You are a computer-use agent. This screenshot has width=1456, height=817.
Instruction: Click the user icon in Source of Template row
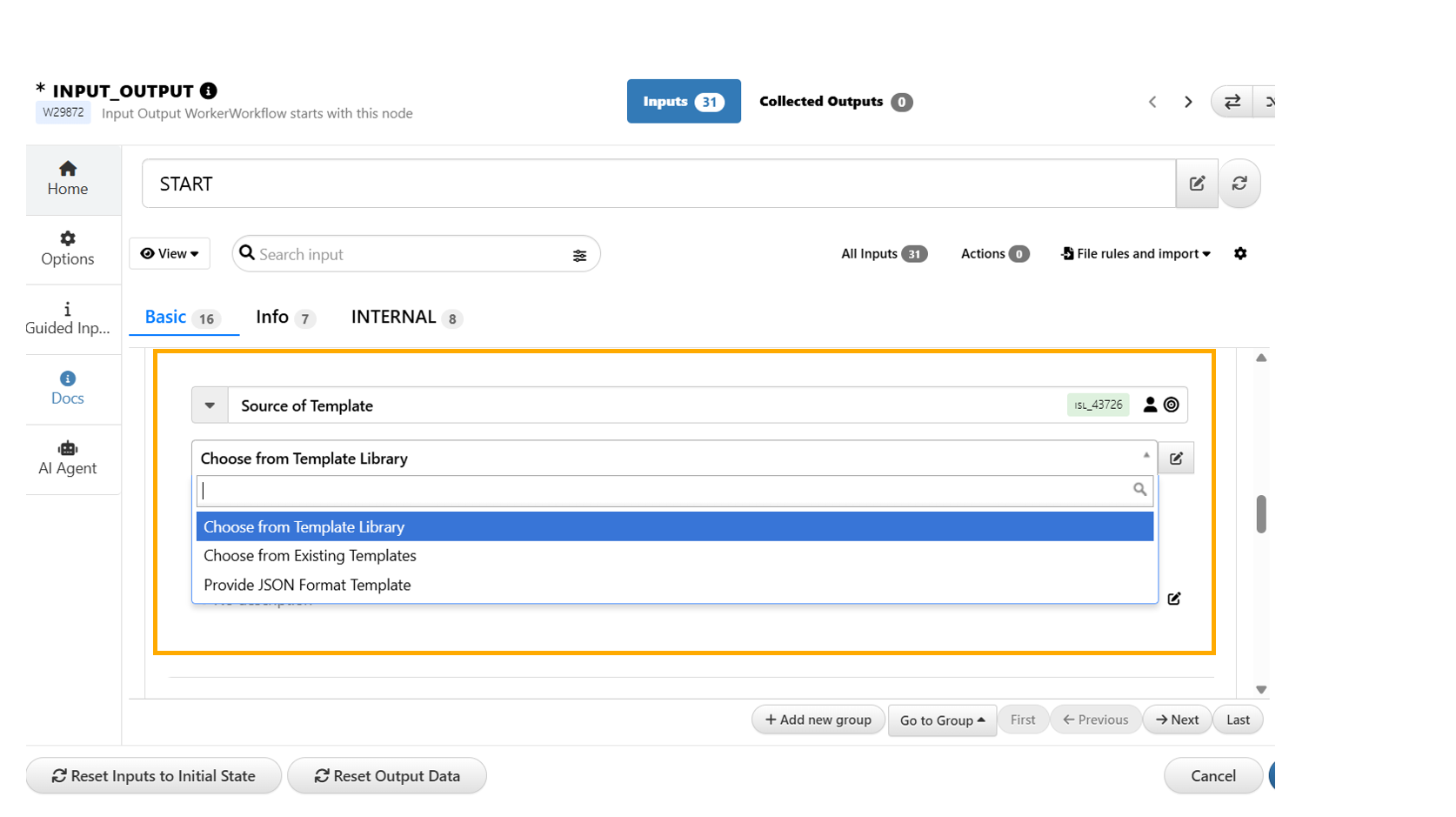coord(1150,405)
